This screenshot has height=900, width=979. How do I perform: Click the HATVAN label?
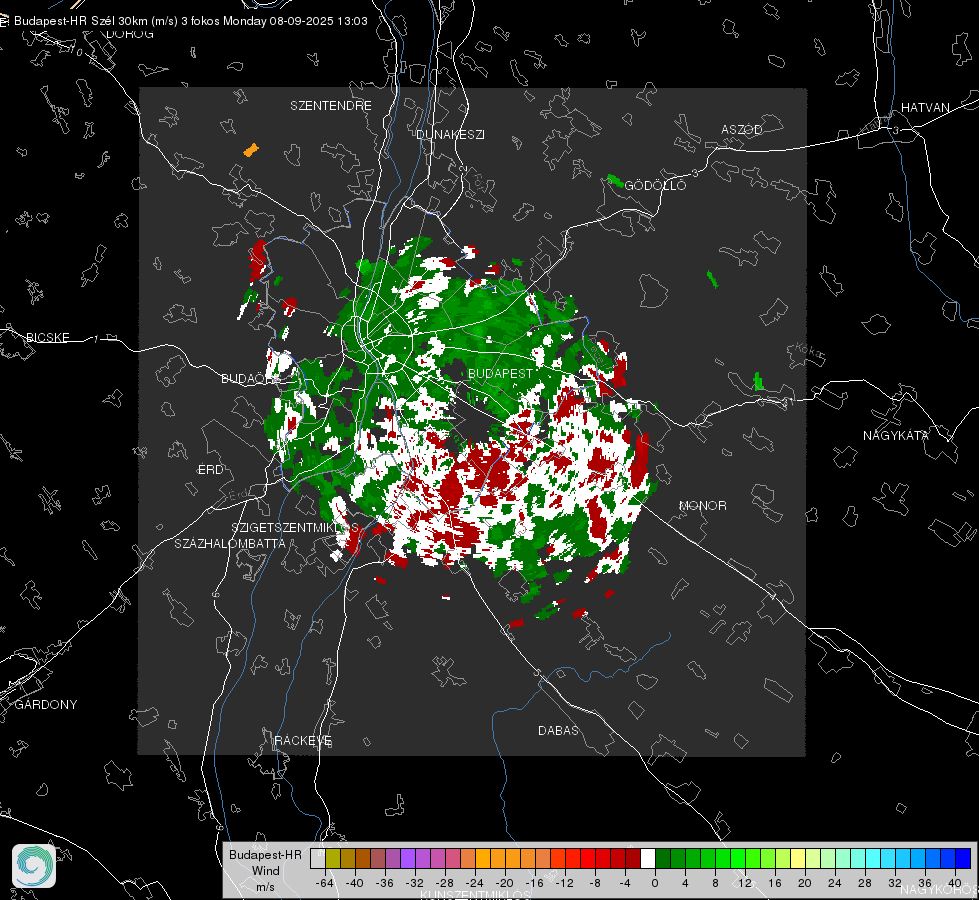(925, 107)
